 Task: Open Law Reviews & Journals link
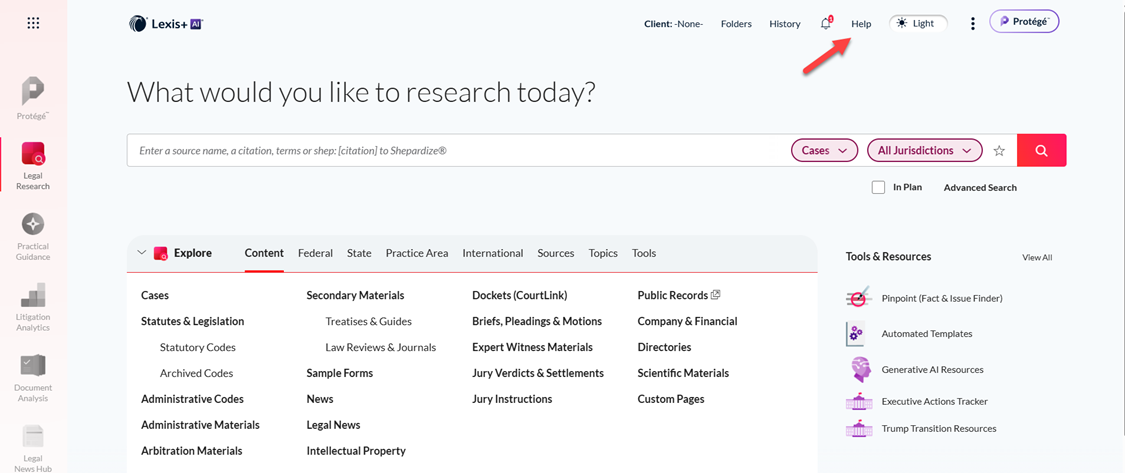pos(381,347)
